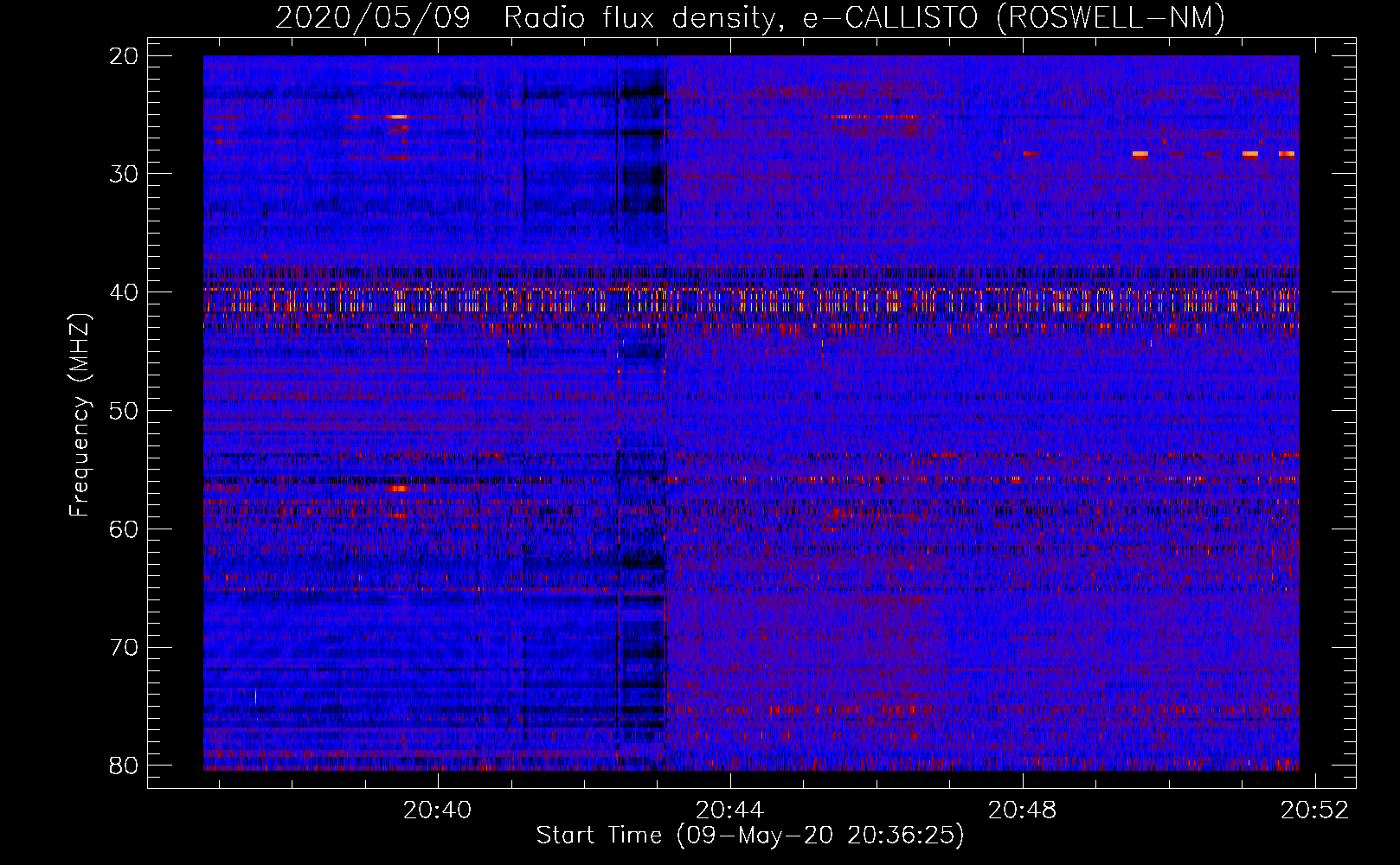Select the 50 MHz frequency tick label
Image resolution: width=1400 pixels, height=865 pixels.
coord(125,411)
